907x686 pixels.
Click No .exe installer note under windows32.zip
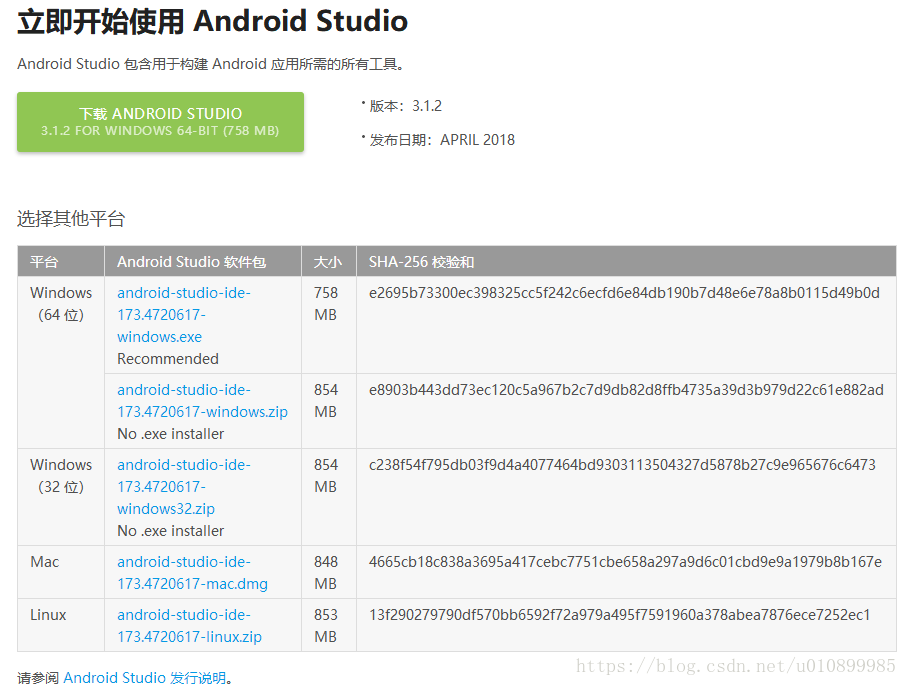click(x=170, y=530)
